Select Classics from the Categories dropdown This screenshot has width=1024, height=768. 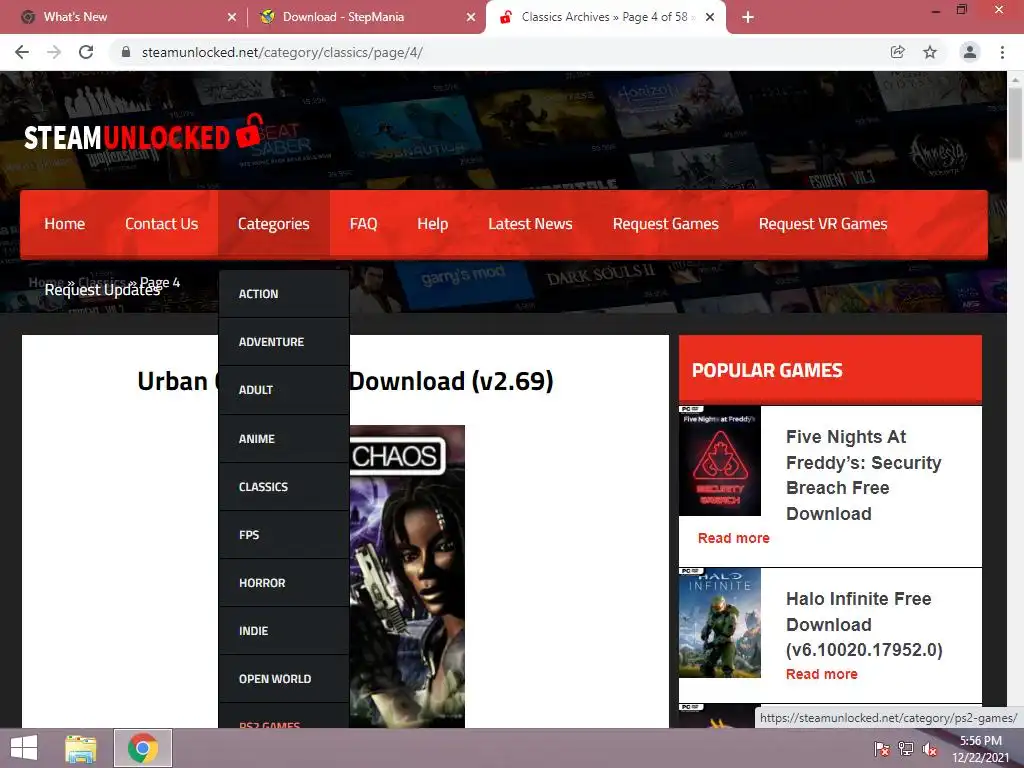[x=284, y=487]
